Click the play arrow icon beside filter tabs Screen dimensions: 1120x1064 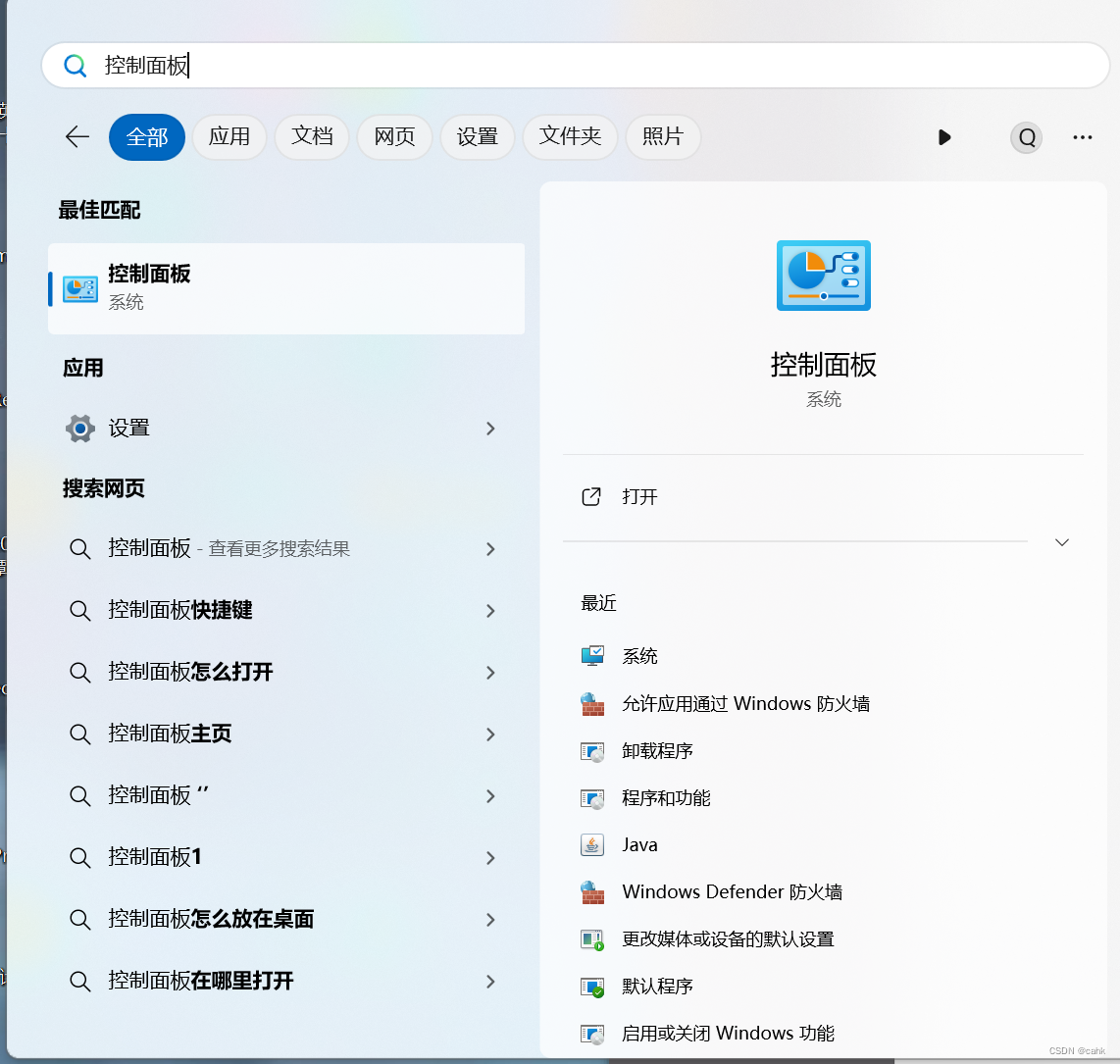(944, 137)
